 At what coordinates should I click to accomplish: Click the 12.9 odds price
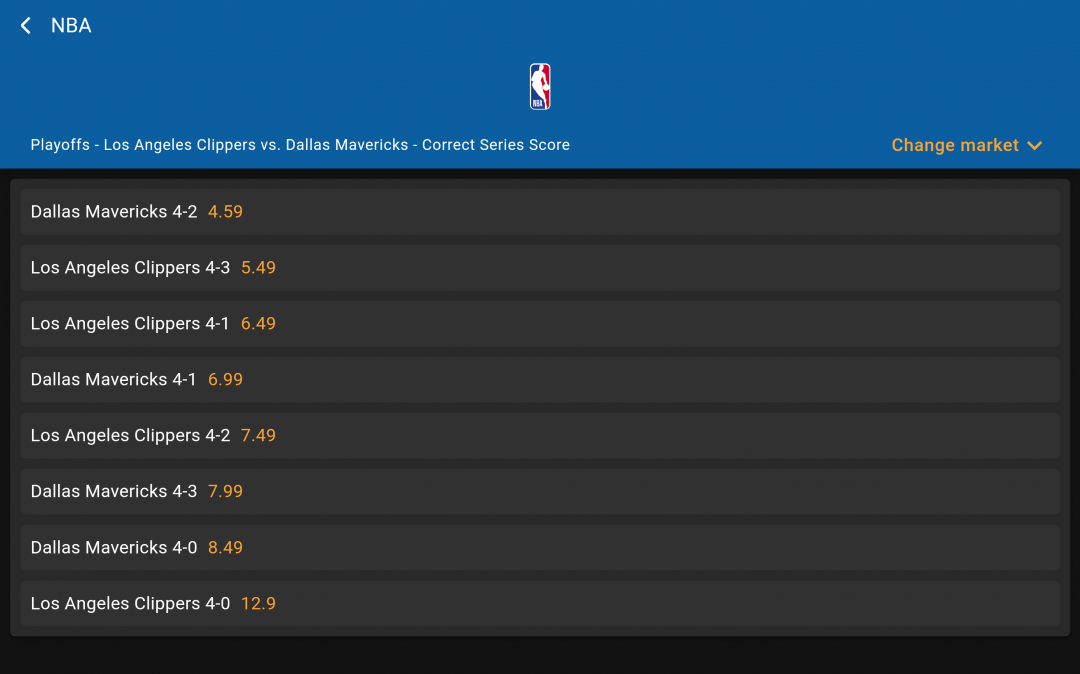coord(258,604)
